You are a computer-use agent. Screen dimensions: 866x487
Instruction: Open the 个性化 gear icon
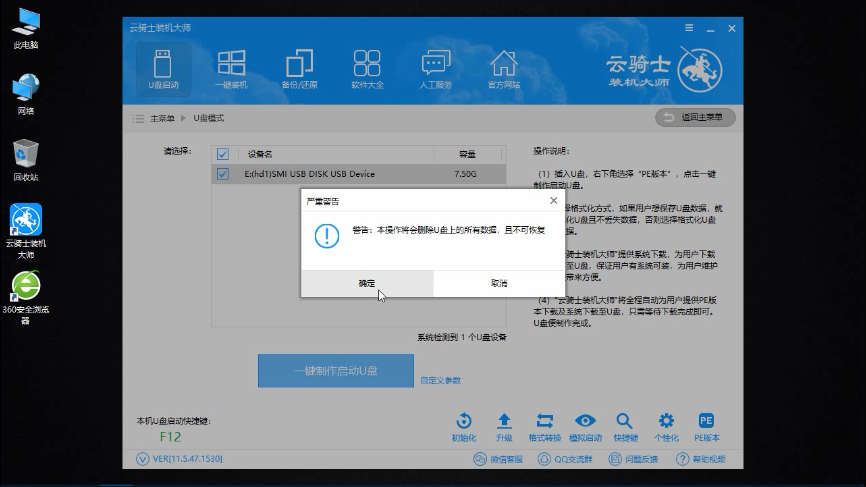666,427
